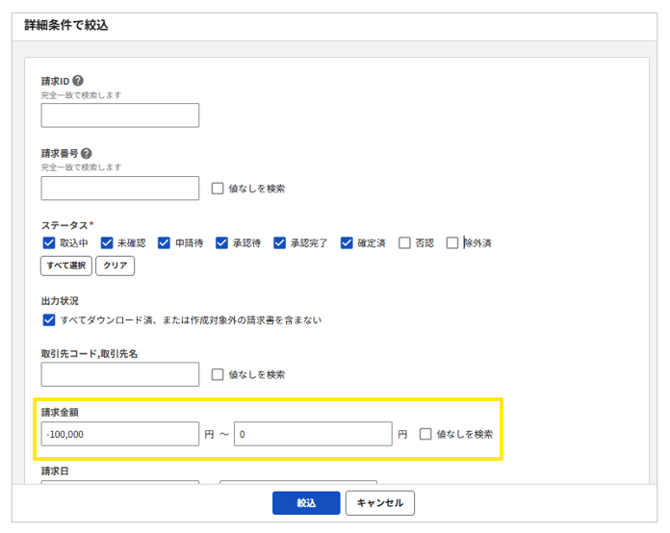
Task: Toggle the すべてダウンロード済 output status checkbox
Action: (48, 320)
